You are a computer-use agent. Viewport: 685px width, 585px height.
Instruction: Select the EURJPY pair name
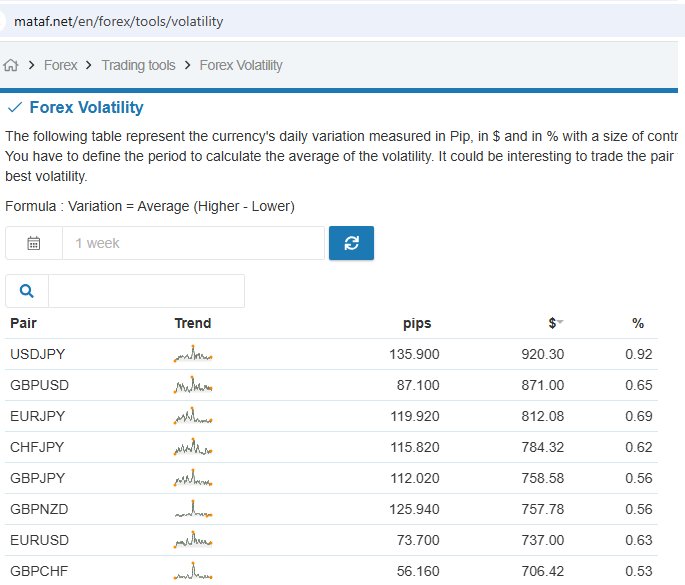click(x=38, y=416)
